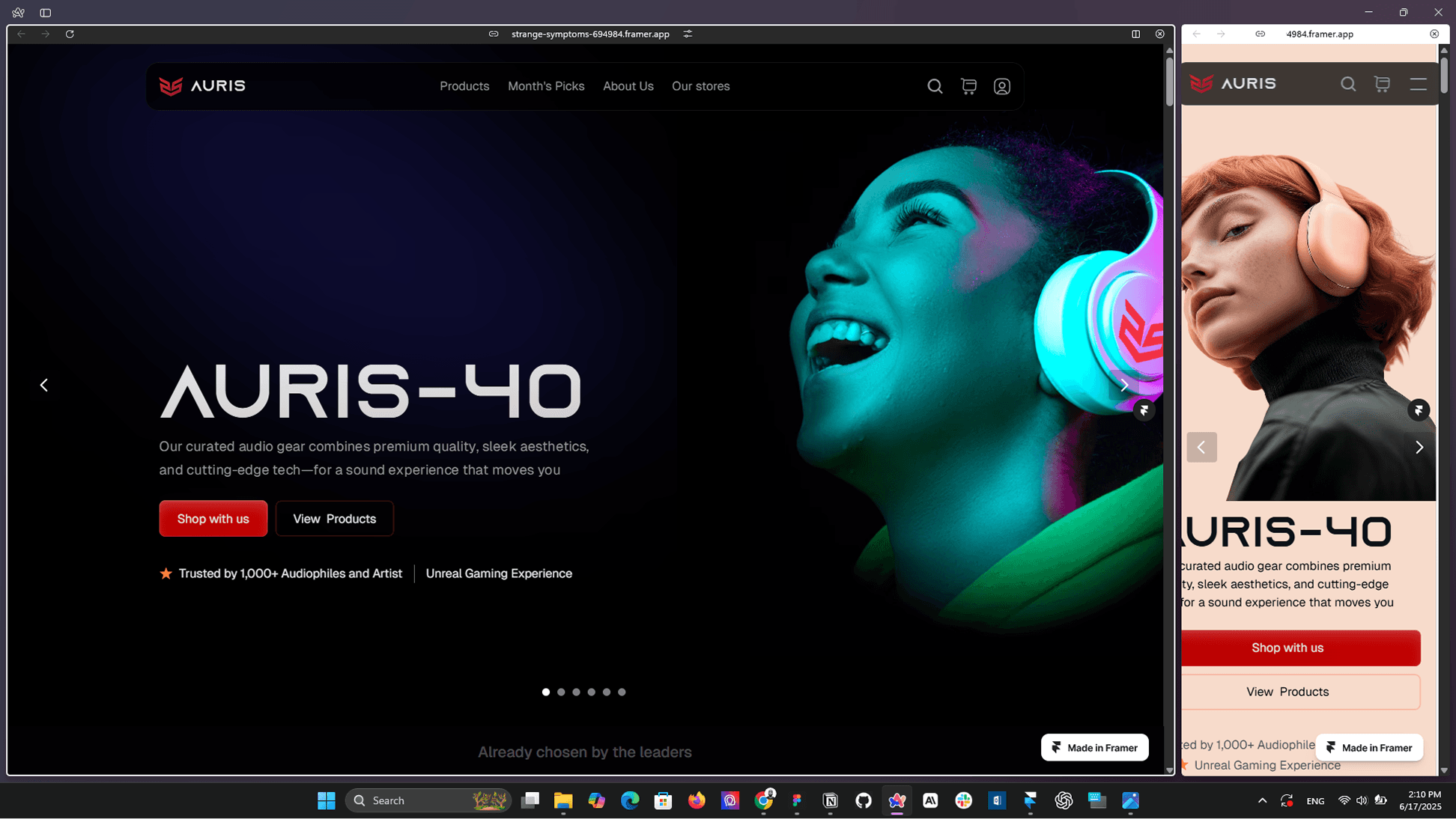Viewport: 1456px width, 819px height.
Task: Toggle the browser sidebar panel icon
Action: click(46, 13)
